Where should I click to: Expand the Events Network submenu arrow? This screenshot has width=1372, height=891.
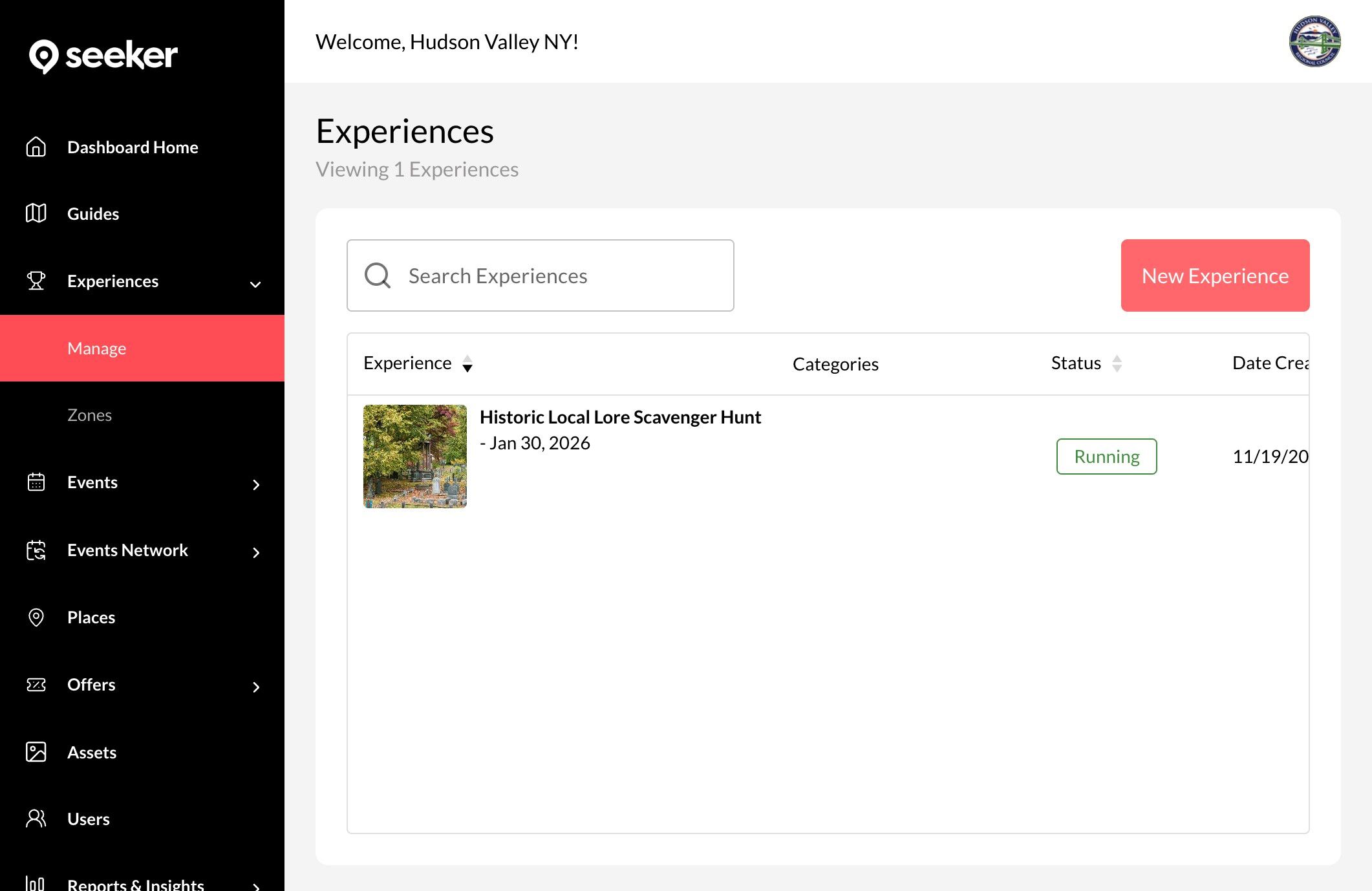tap(256, 552)
